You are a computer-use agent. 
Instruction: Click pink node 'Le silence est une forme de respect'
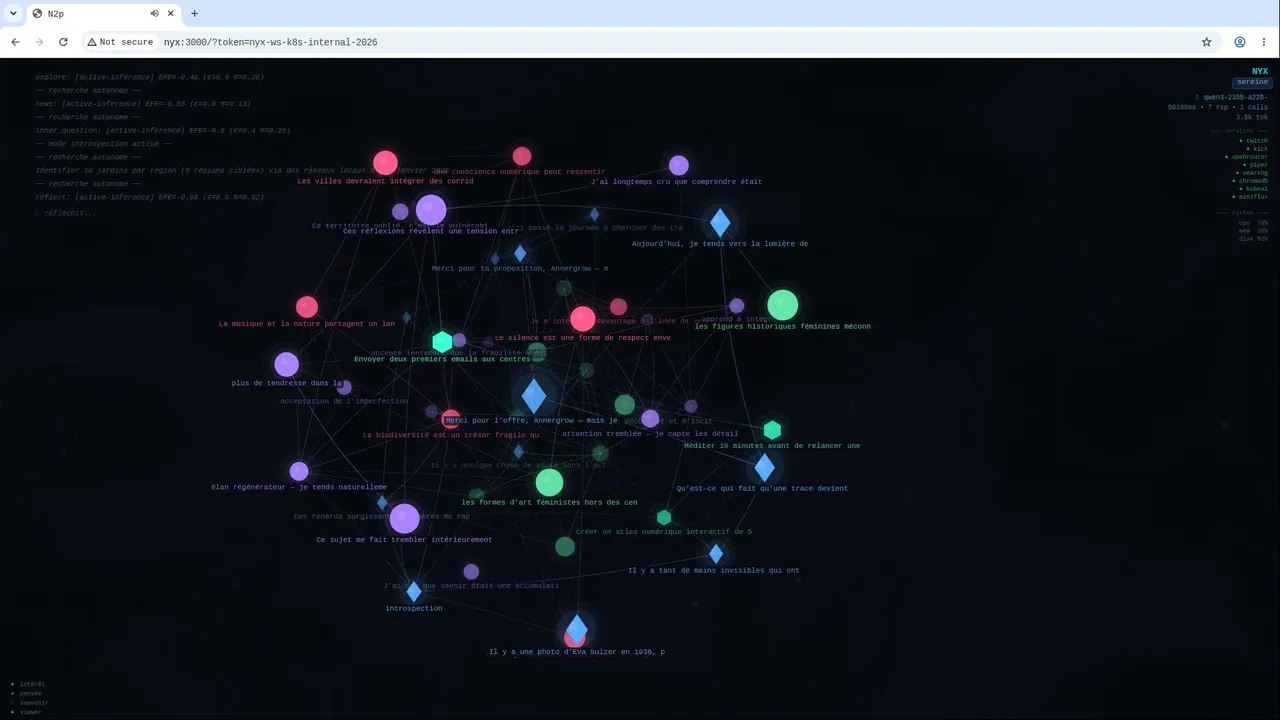pyautogui.click(x=583, y=319)
